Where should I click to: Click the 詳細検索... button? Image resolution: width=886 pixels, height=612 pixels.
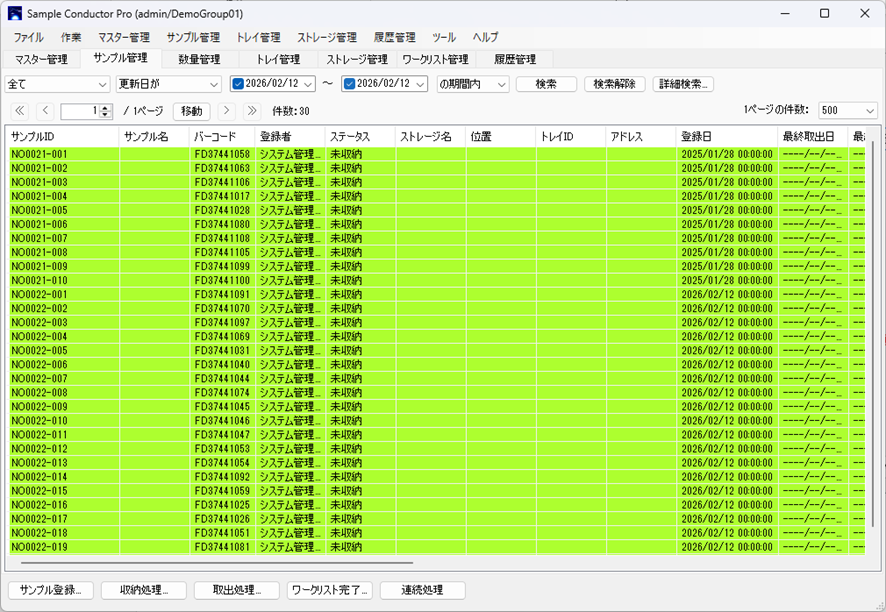pyautogui.click(x=683, y=84)
